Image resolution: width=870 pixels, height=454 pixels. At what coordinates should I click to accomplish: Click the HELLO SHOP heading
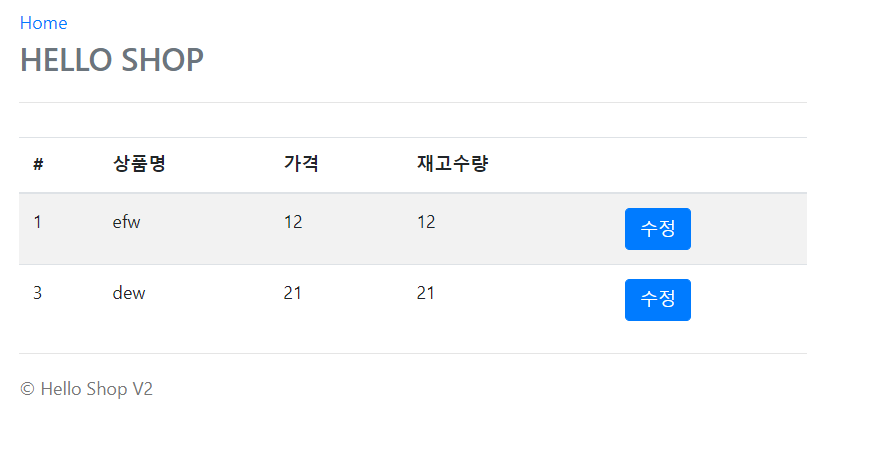point(112,60)
